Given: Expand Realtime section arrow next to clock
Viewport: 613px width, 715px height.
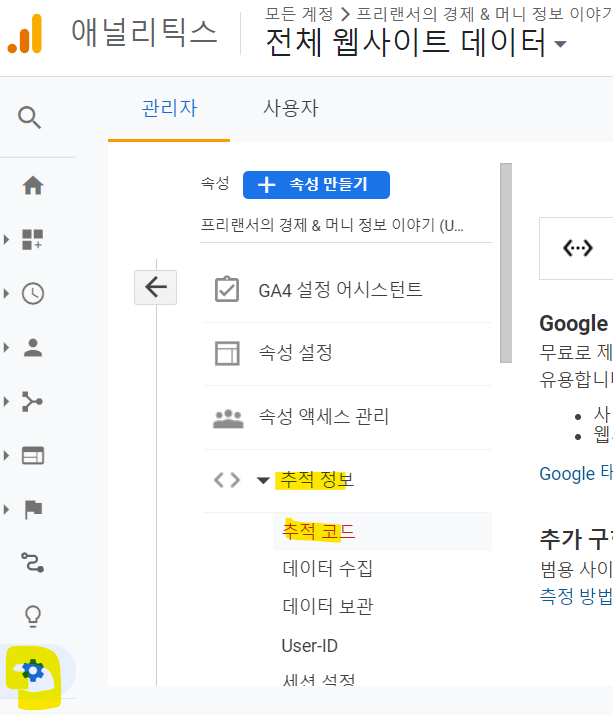Looking at the screenshot, I should click(6, 294).
